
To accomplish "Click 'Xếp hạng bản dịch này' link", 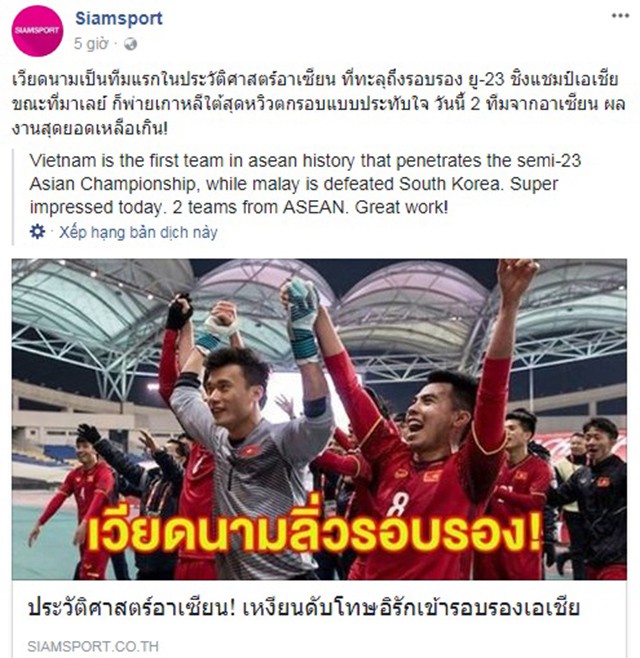I will click(x=138, y=232).
